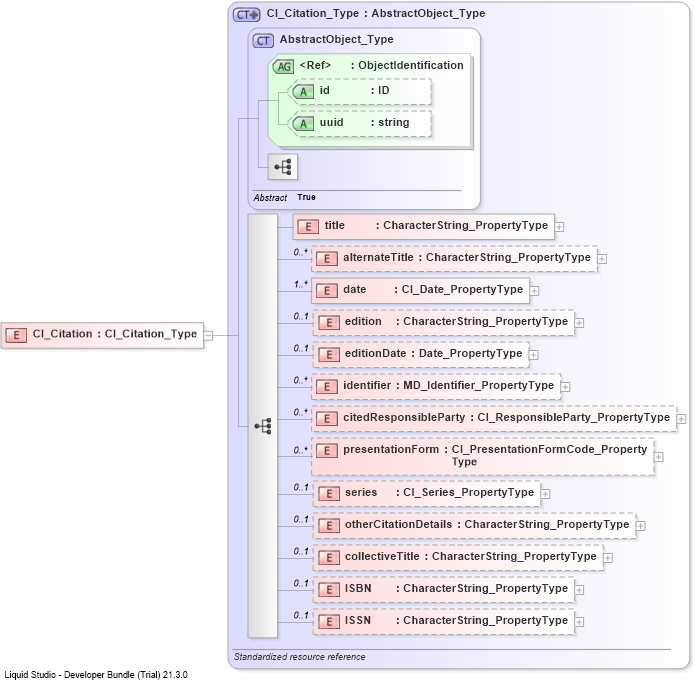
Task: Click the E icon of identifier element
Action: click(327, 386)
